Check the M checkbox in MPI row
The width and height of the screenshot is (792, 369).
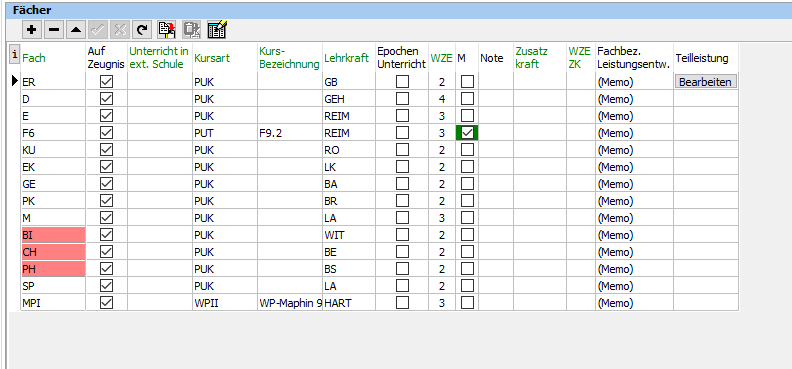point(467,303)
